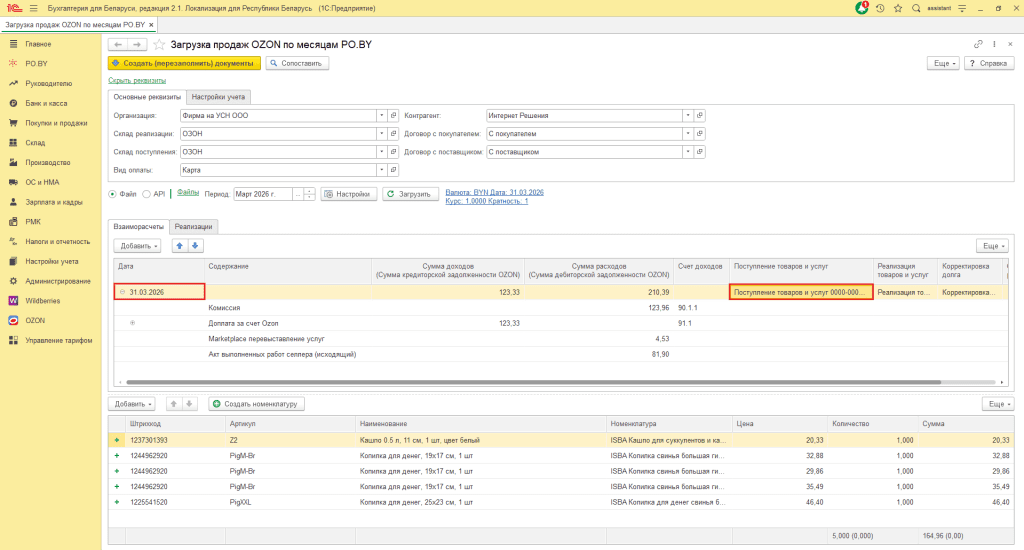Open Руководителю sidebar section
This screenshot has width=1024, height=550.
point(48,84)
